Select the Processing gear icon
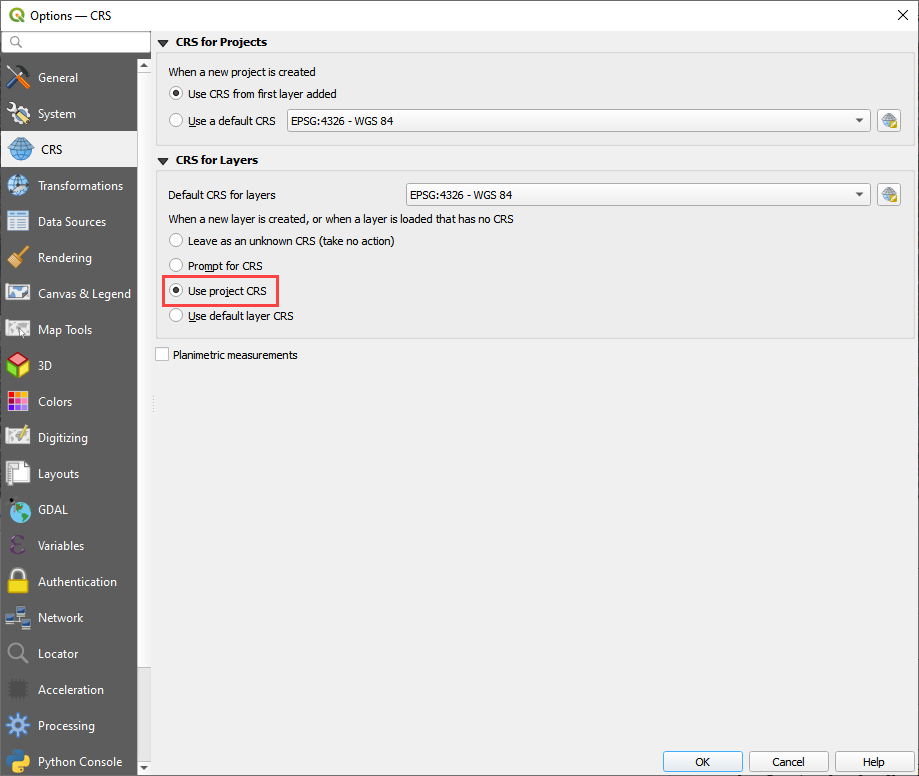Image resolution: width=919 pixels, height=776 pixels. coord(18,726)
